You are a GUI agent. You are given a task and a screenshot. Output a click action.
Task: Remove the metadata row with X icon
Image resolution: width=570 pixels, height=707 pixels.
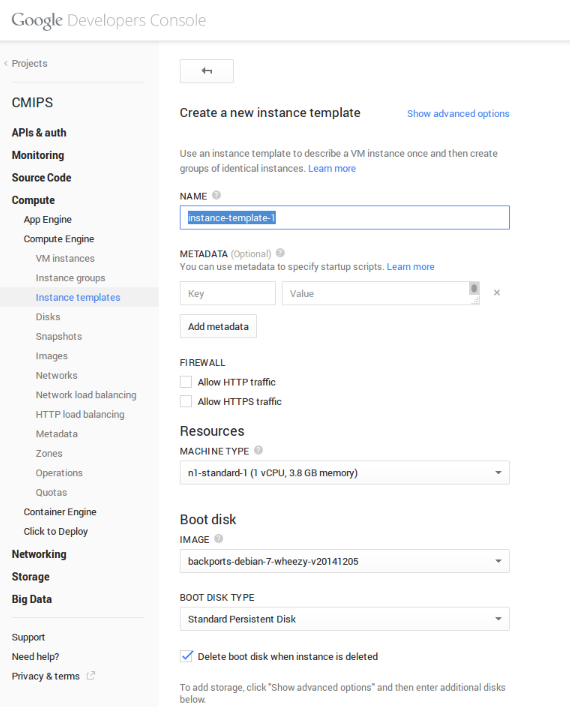[497, 293]
